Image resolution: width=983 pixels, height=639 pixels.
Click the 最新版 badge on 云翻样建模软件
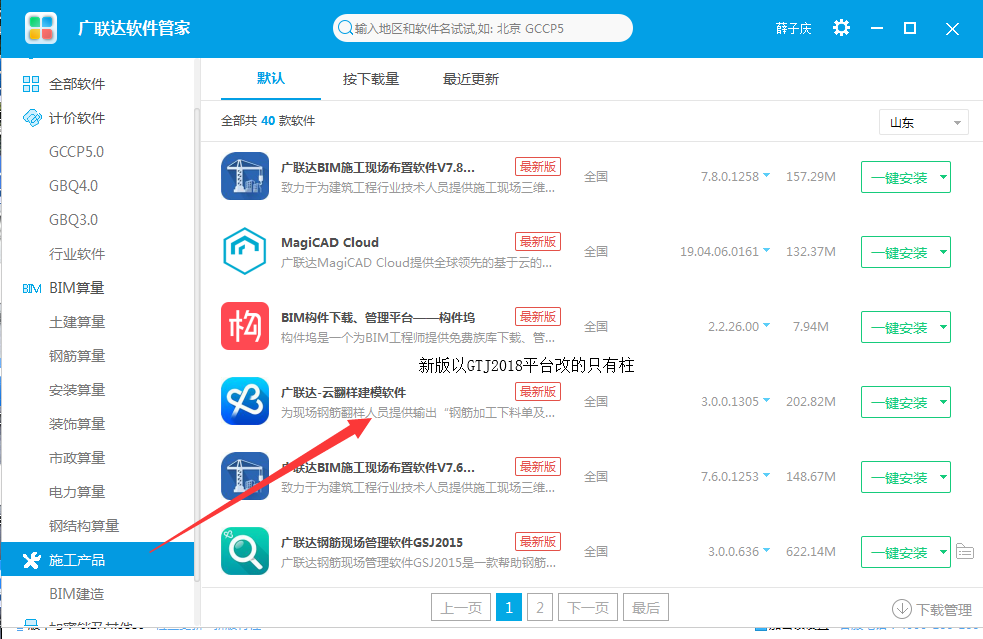coord(538,392)
